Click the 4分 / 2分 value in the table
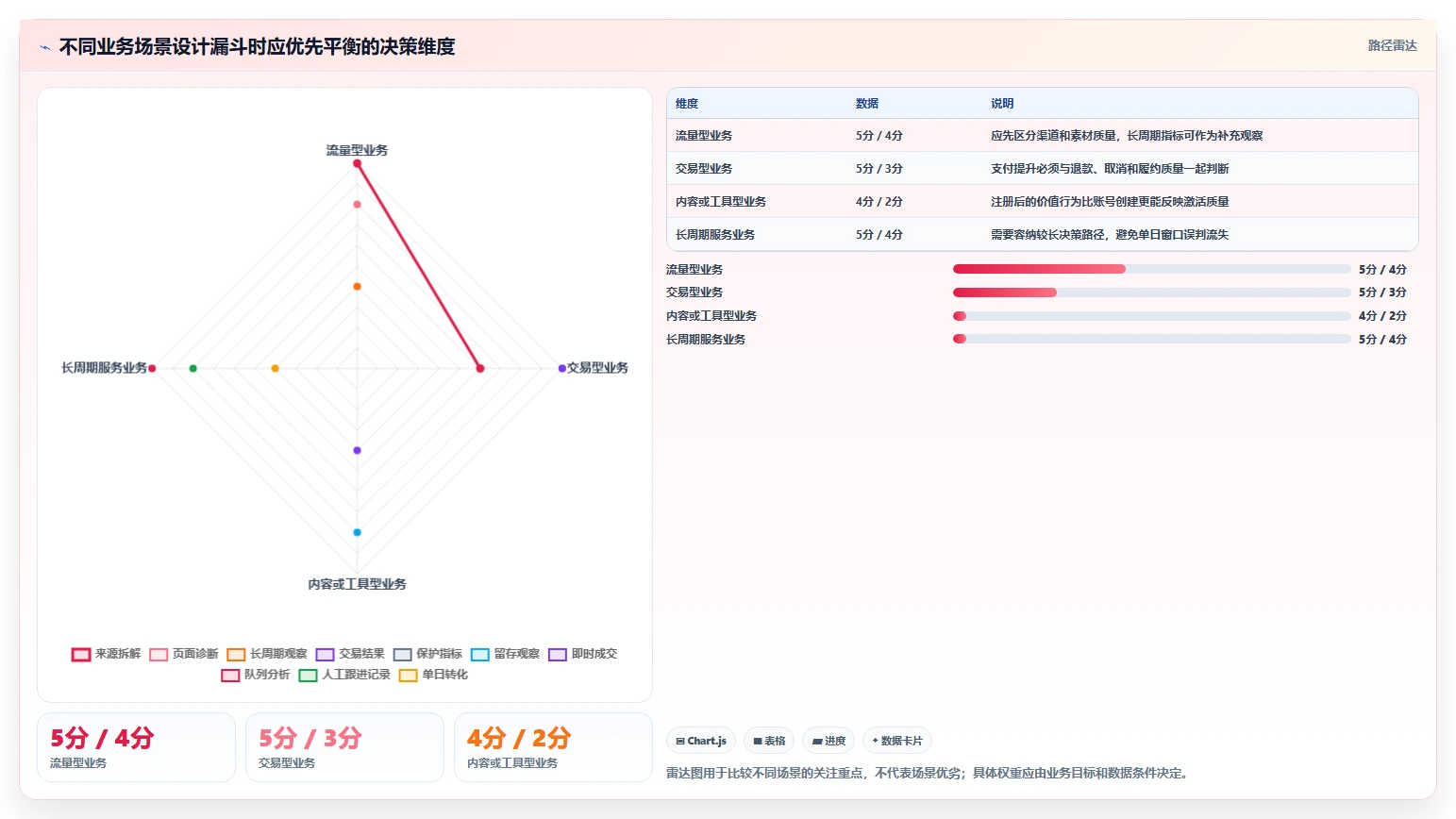Screen dimensions: 1456x819 [x=879, y=202]
